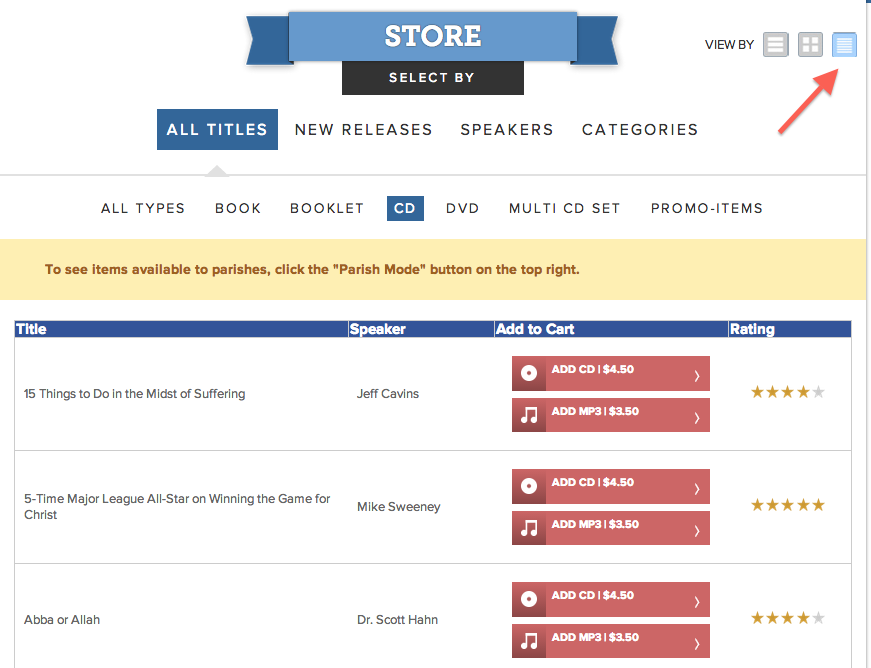The image size is (871, 668).
Task: Click music note icon for Abba or Allah MP3
Action: click(x=529, y=641)
